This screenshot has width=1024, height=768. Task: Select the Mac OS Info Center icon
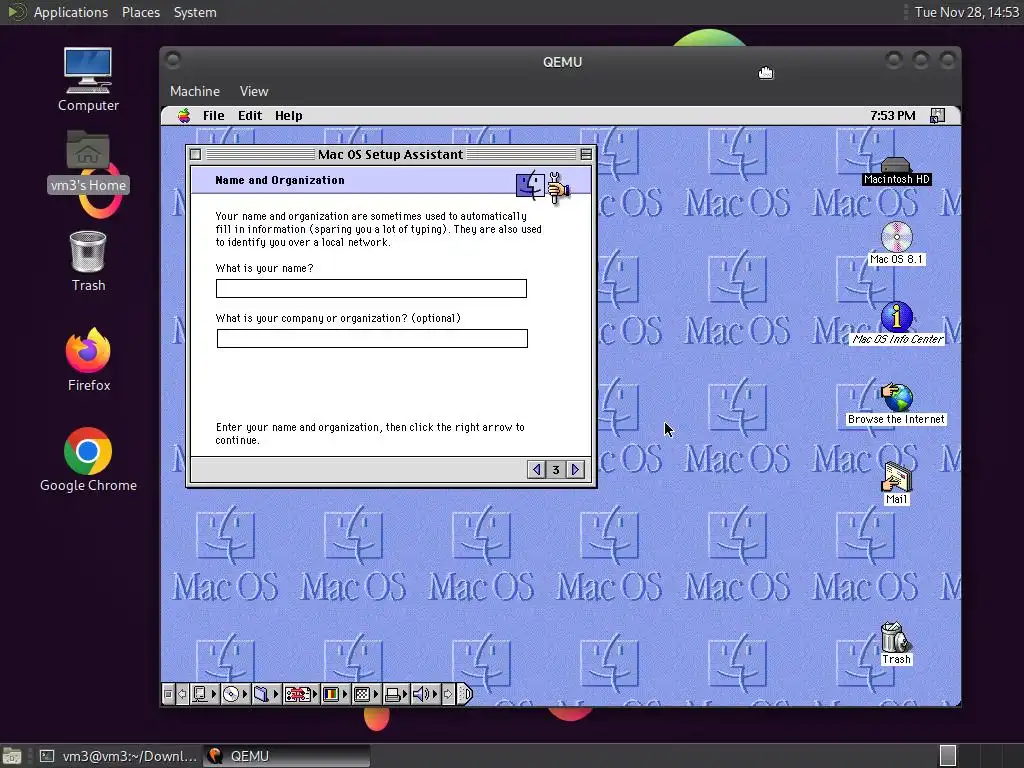(897, 323)
